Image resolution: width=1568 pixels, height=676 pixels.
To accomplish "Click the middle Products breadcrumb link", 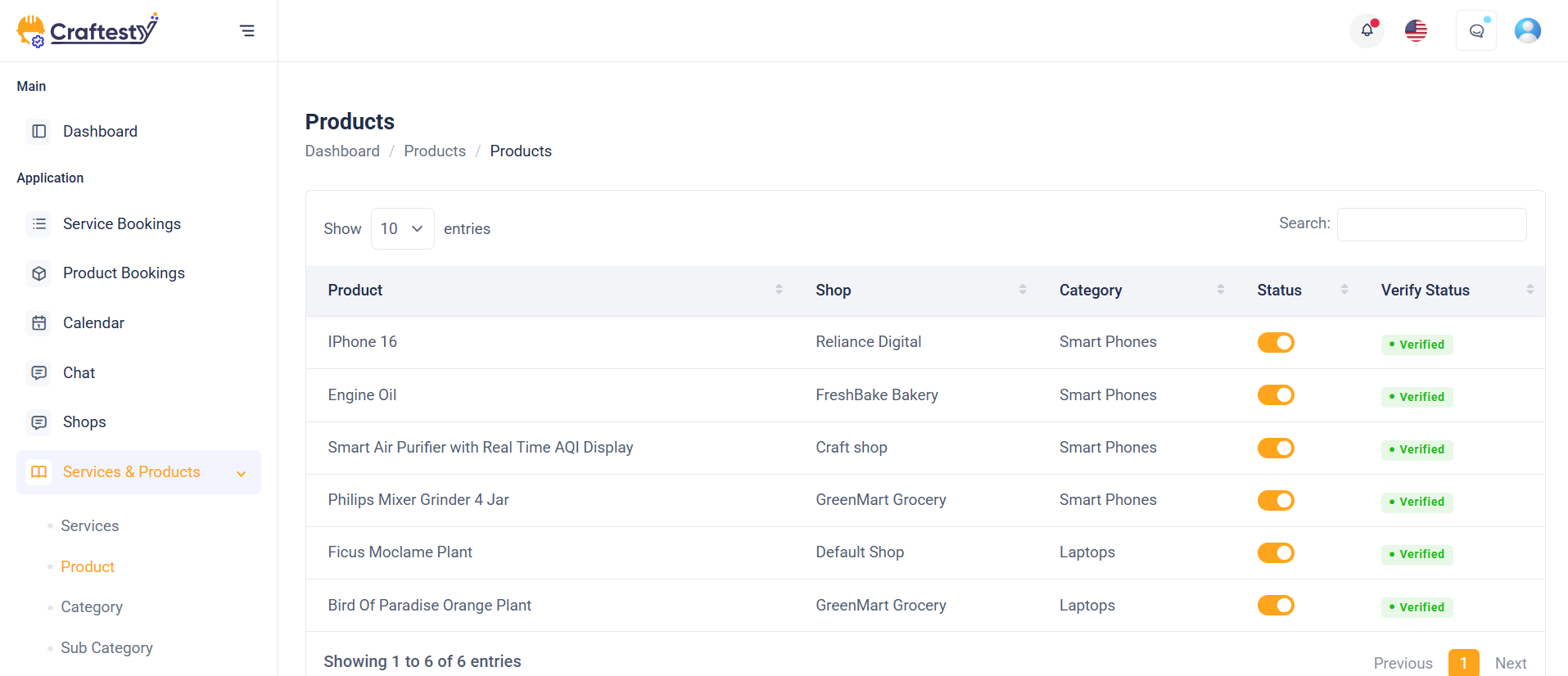I will click(x=435, y=151).
